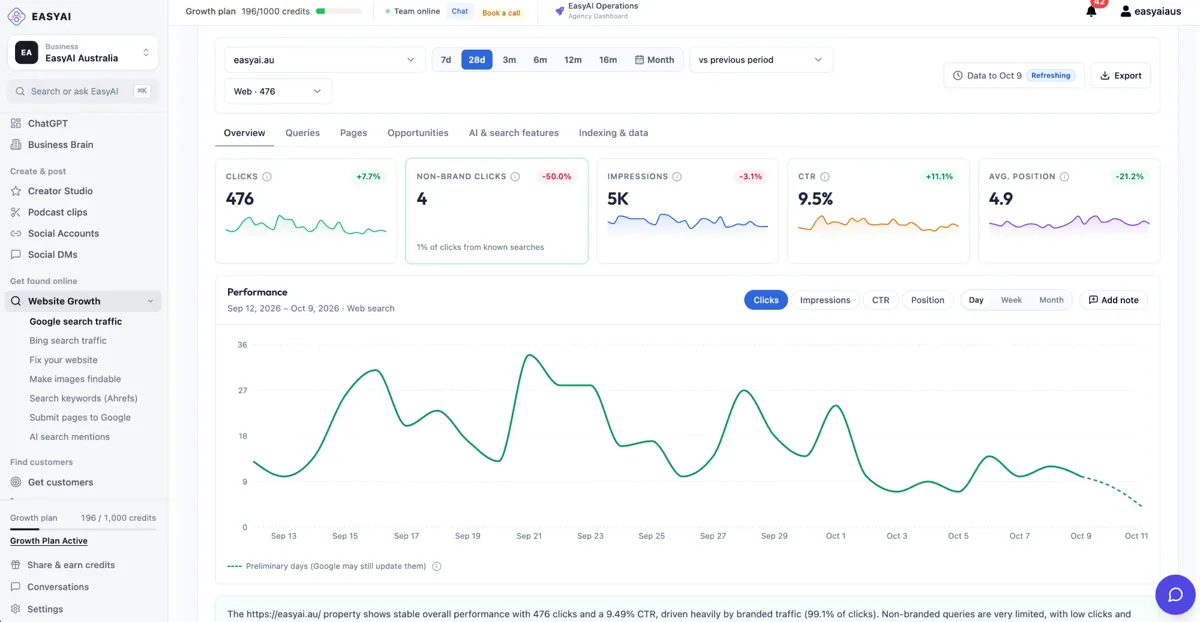Select the 7d date range
Viewport: 1200px width, 622px height.
coord(446,60)
